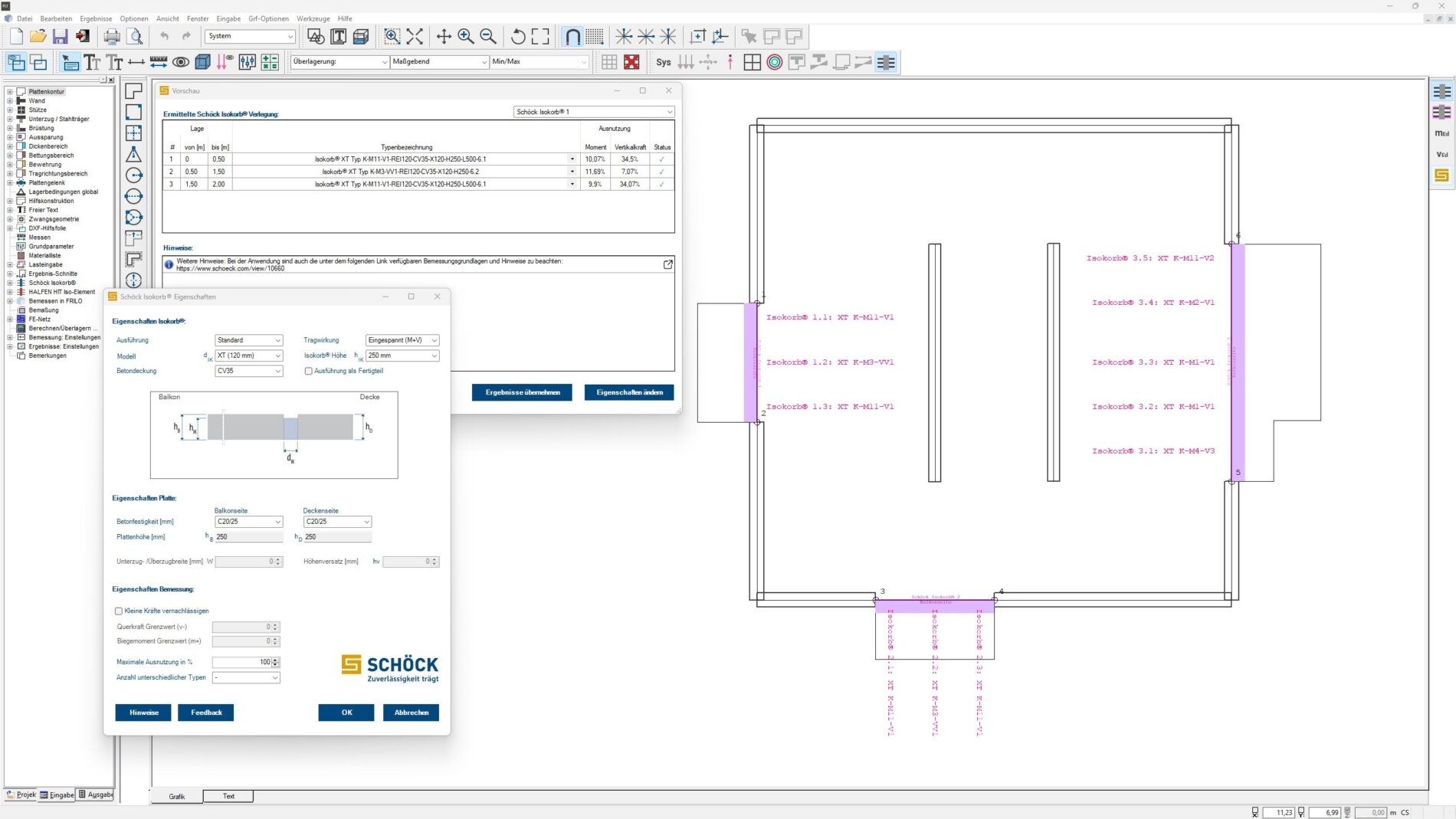Click the Plattenhöhe hB value field
This screenshot has width=1456, height=819.
pos(249,537)
